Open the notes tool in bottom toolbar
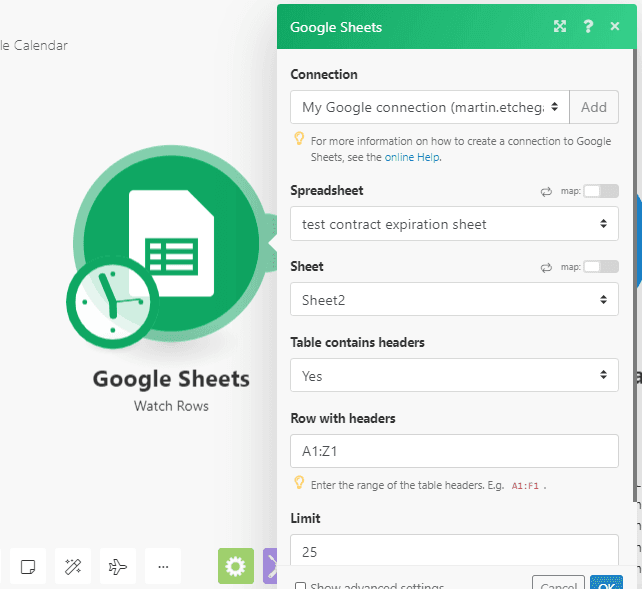The image size is (642, 589). coord(28,567)
